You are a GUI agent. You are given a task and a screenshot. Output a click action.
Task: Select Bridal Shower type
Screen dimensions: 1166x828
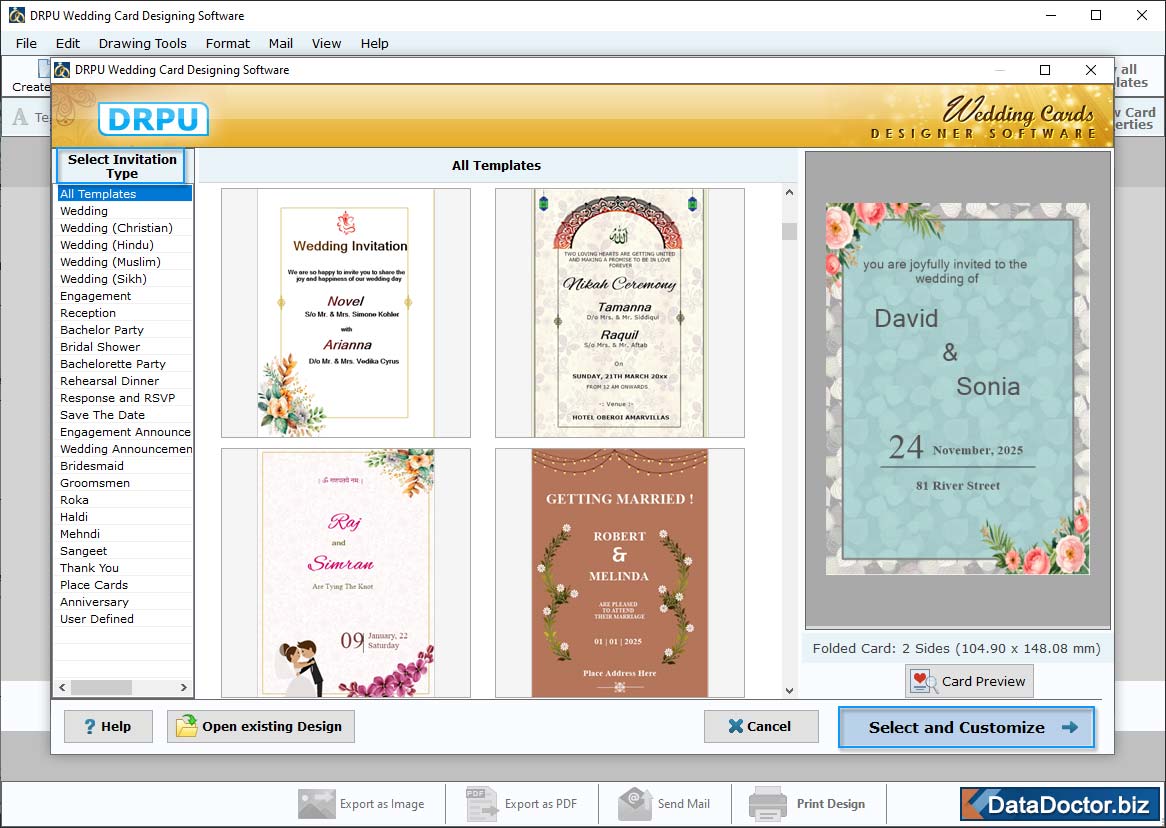pyautogui.click(x=124, y=347)
